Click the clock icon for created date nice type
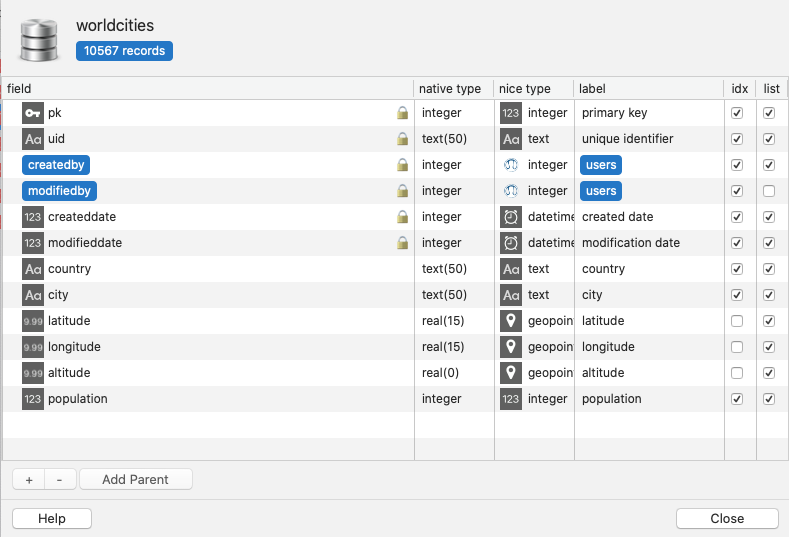This screenshot has height=537, width=789. click(x=511, y=217)
